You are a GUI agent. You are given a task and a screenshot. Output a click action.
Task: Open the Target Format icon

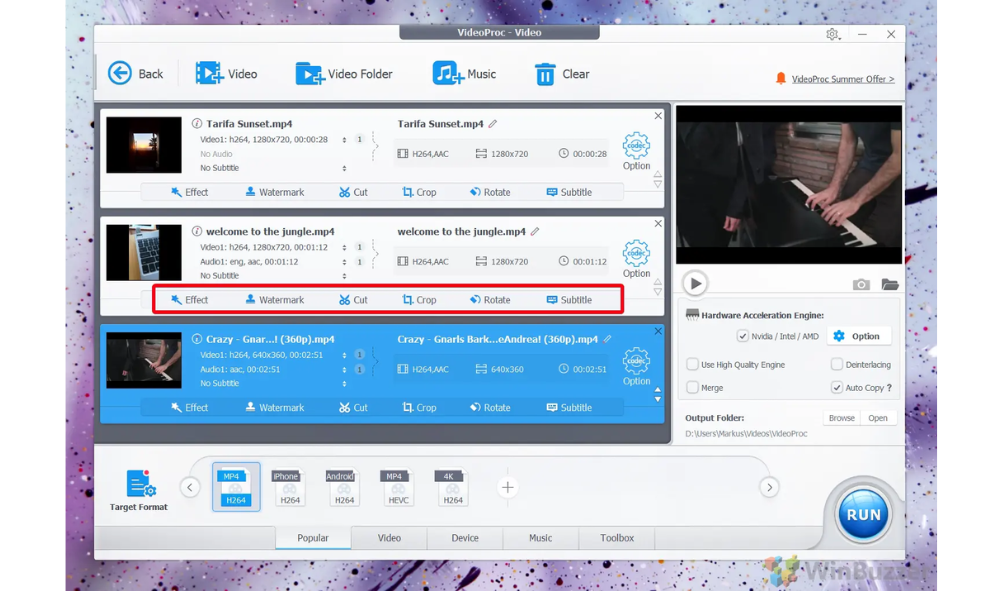[x=140, y=484]
